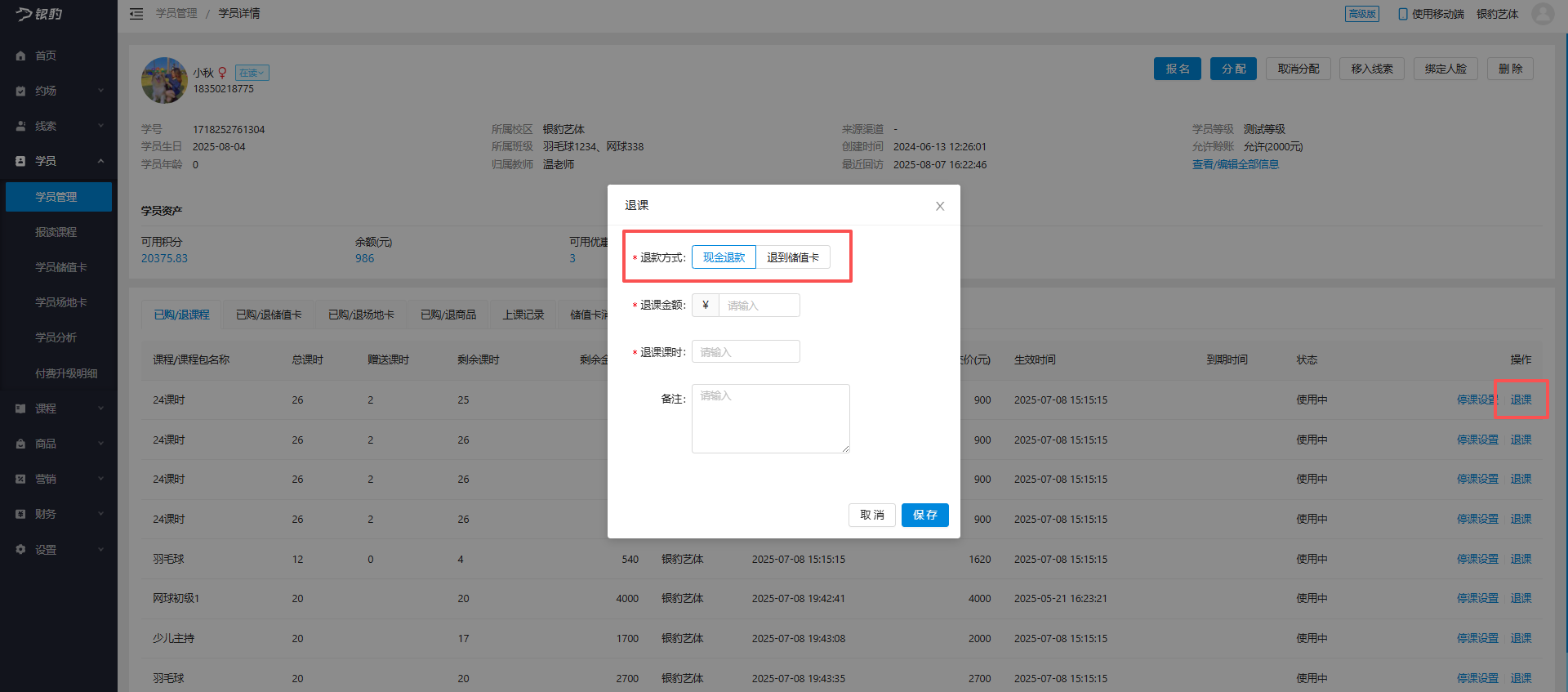Click the 可用积分 value 20375.83
The image size is (1568, 692).
pyautogui.click(x=164, y=258)
